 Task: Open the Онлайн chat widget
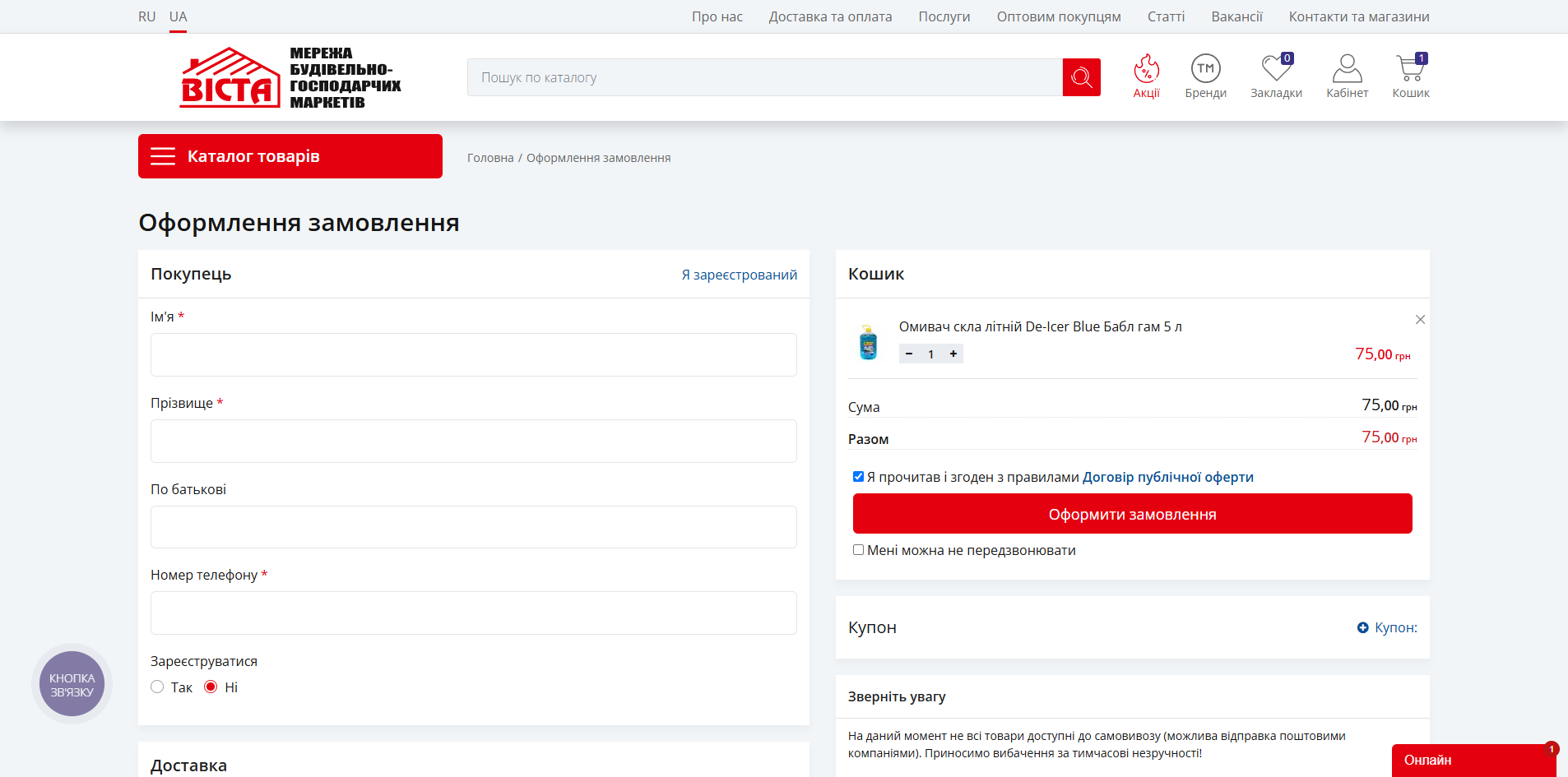click(x=1474, y=761)
